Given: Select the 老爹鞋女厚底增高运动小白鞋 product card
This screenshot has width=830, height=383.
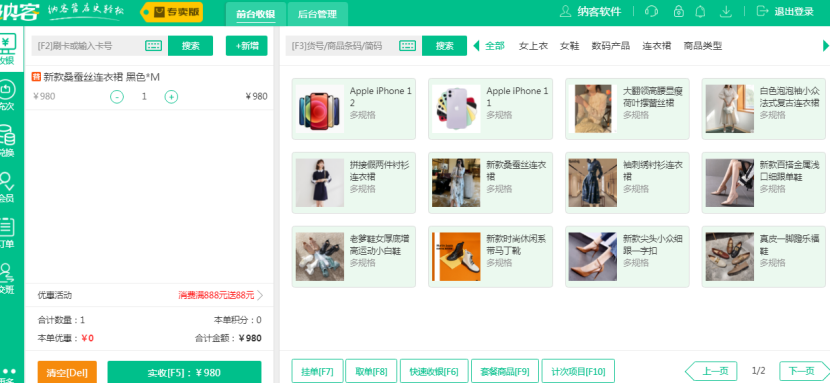Looking at the screenshot, I should [x=354, y=257].
